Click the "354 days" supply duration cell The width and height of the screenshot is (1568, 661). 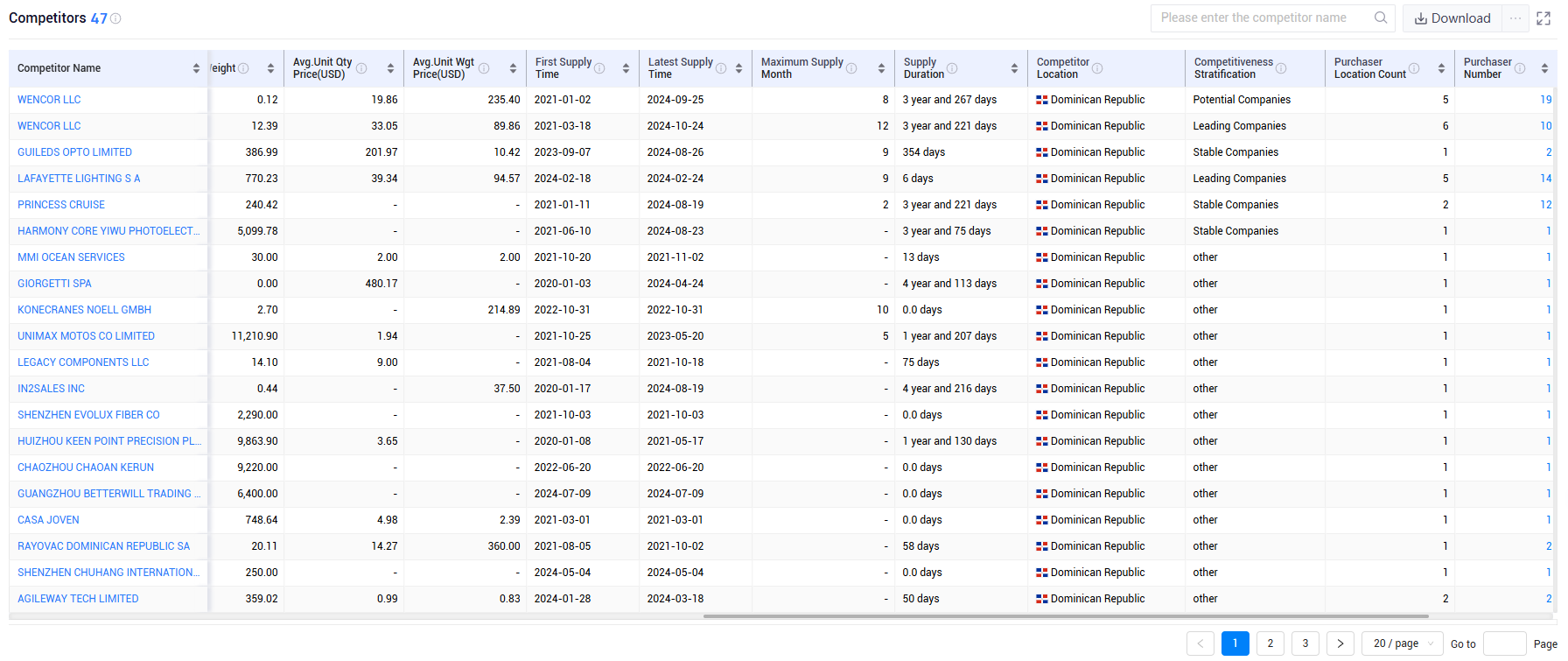[924, 152]
